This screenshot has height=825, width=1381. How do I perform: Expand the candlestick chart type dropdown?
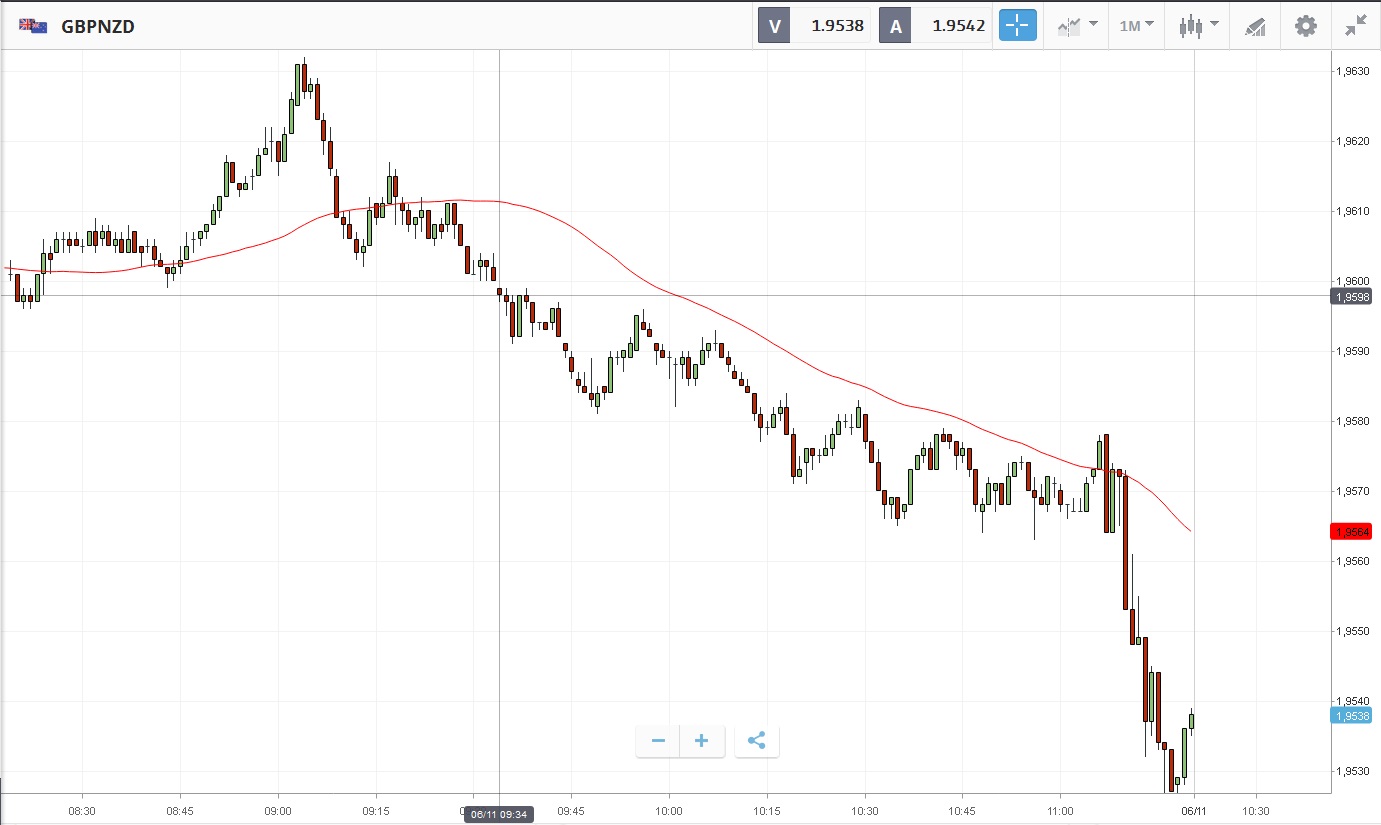(x=1199, y=26)
